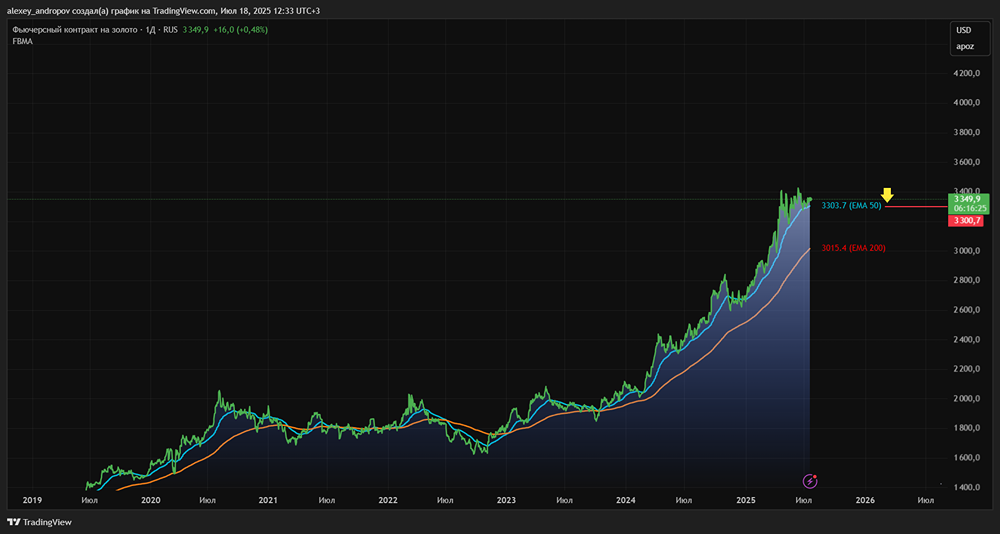This screenshot has height=534, width=1000.
Task: Click the 2024 label on time axis
Action: 626,501
